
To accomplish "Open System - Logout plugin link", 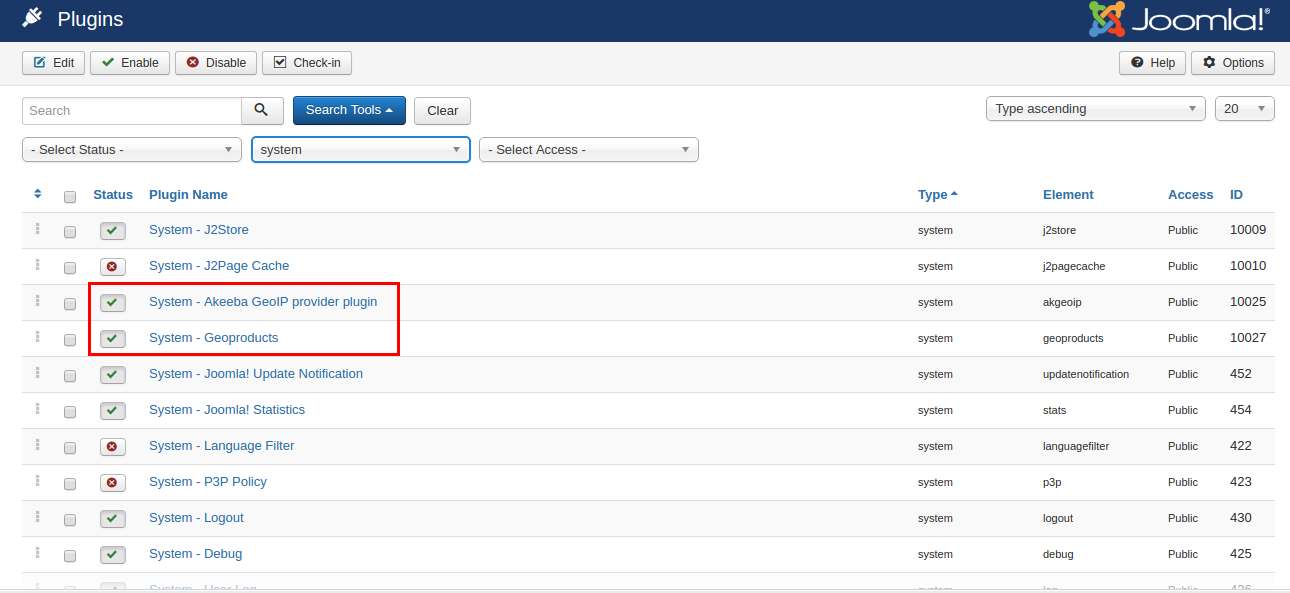I will pos(197,518).
